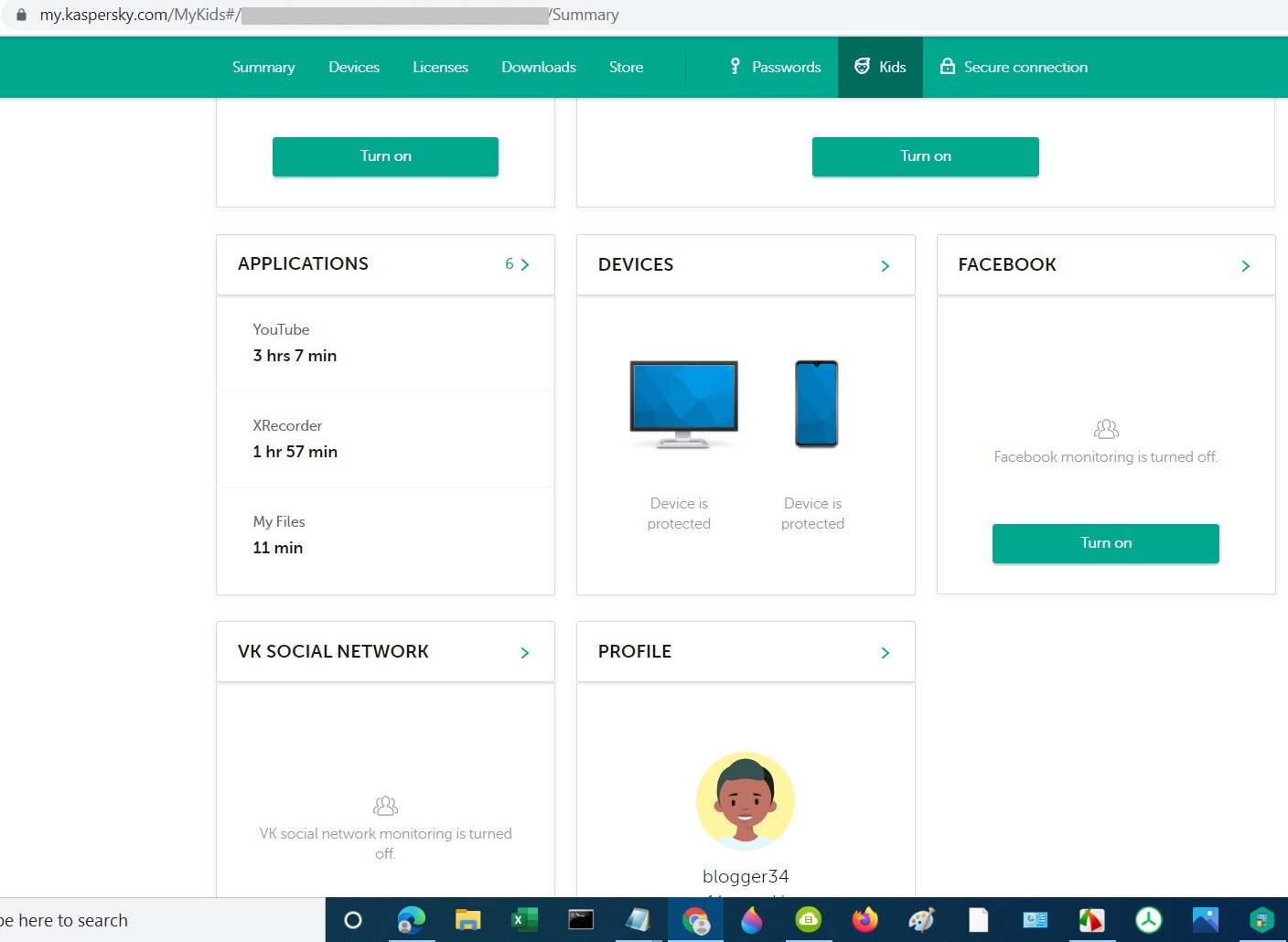The image size is (1288, 942).
Task: Open the notepad app icon on the taskbar
Action: [x=638, y=920]
